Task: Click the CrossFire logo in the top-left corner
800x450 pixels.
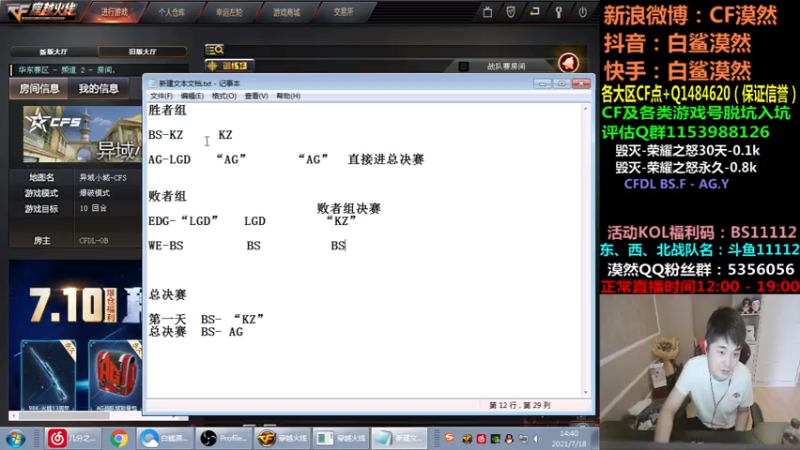Action: pyautogui.click(x=42, y=12)
